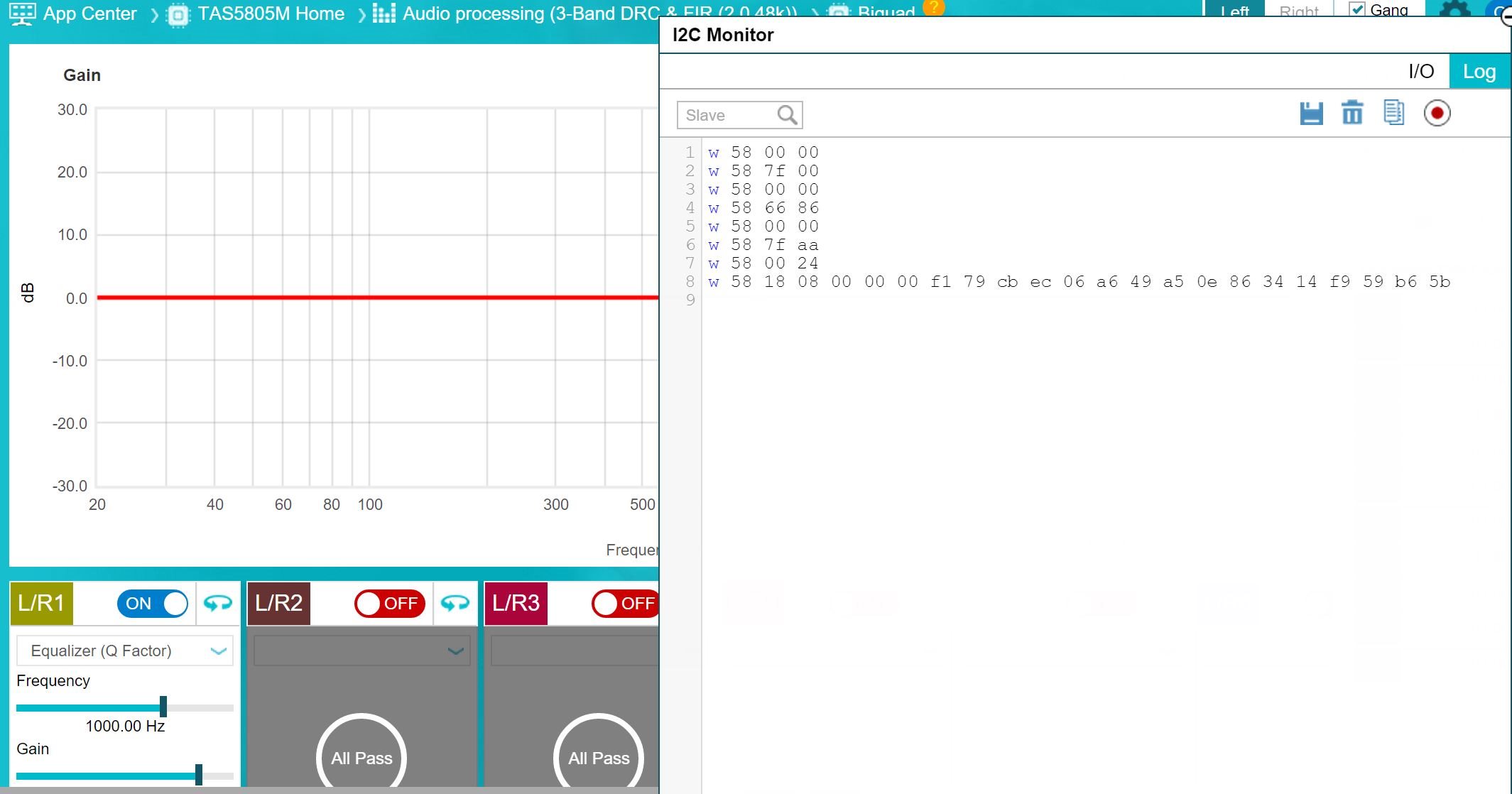Open the App Center monitor icon
Viewport: 1512px width, 794px height.
21,13
